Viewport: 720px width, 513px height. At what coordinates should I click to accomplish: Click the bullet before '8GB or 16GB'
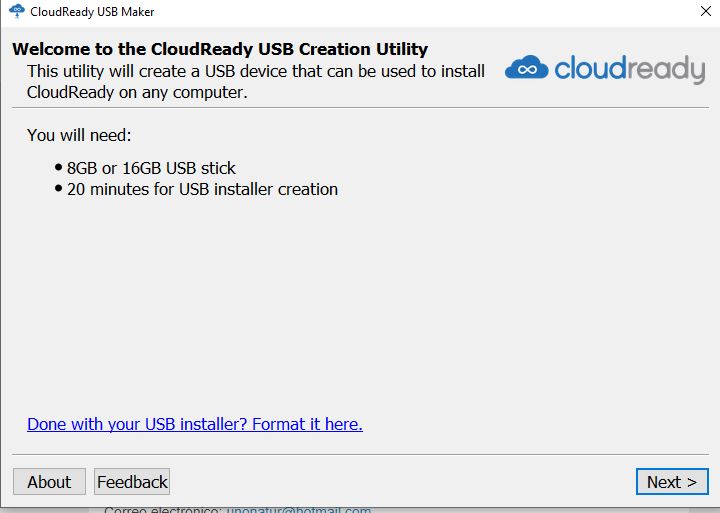(59, 168)
